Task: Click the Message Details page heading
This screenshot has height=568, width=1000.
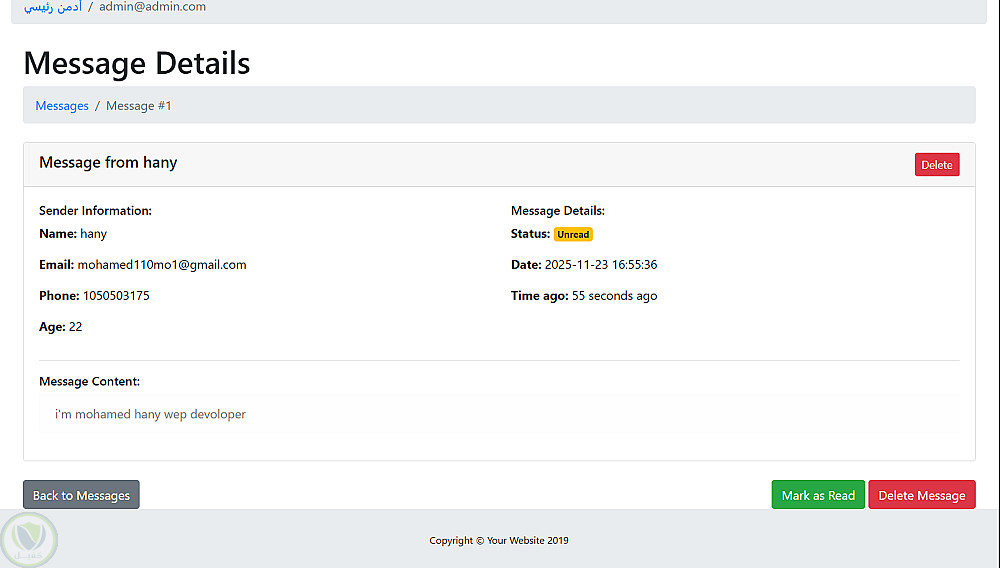Action: tap(136, 63)
